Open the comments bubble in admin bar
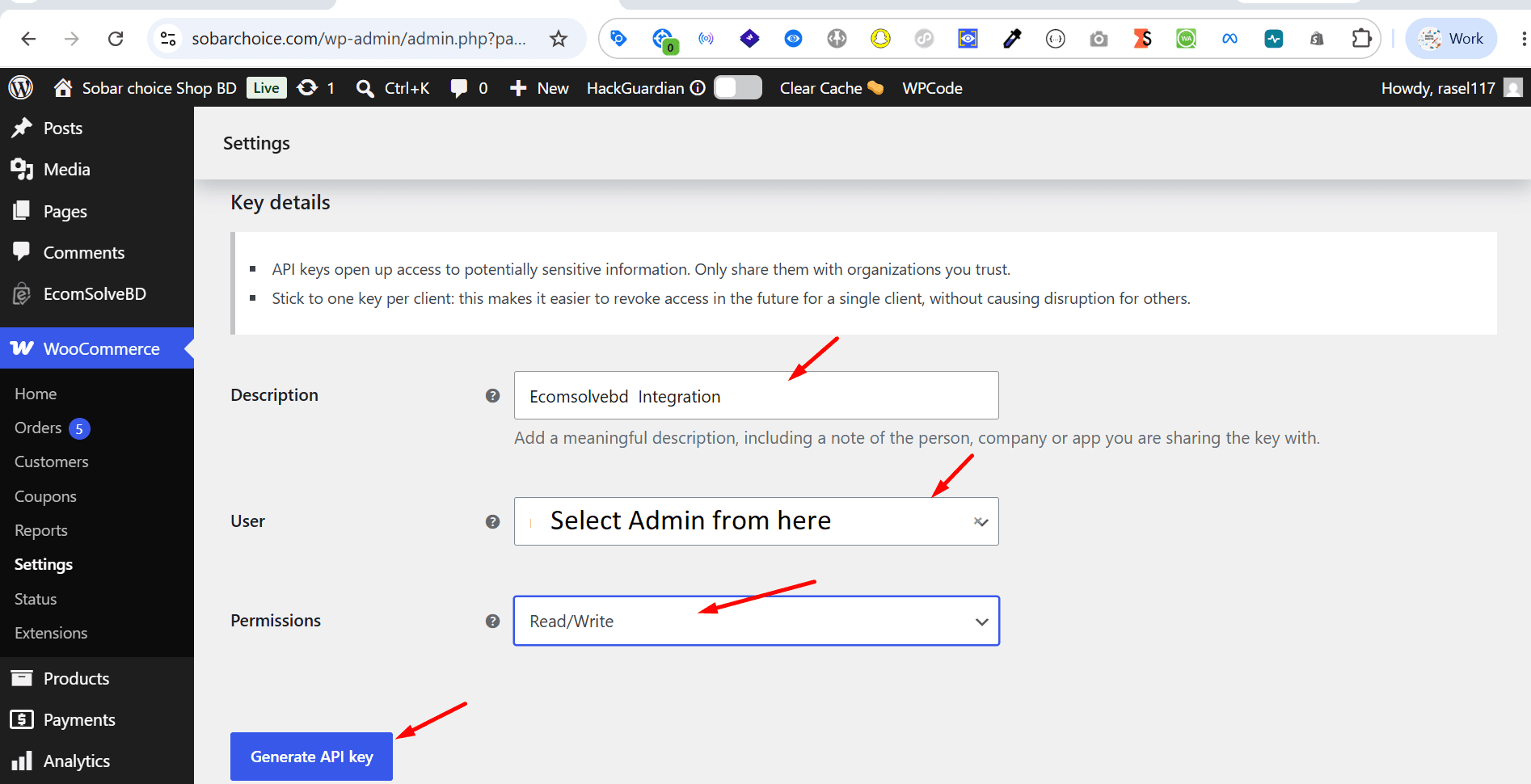The width and height of the screenshot is (1531, 784). 469,87
